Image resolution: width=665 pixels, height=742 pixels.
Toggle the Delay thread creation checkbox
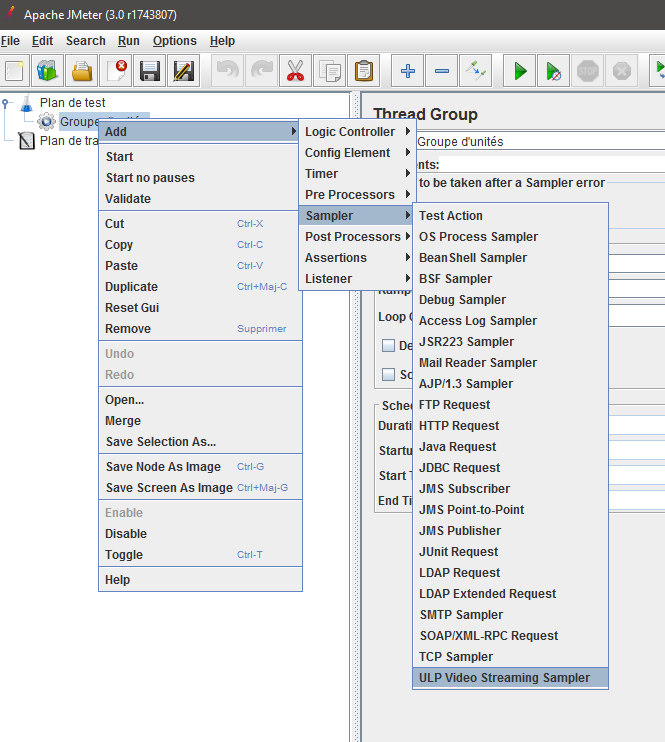pos(388,345)
